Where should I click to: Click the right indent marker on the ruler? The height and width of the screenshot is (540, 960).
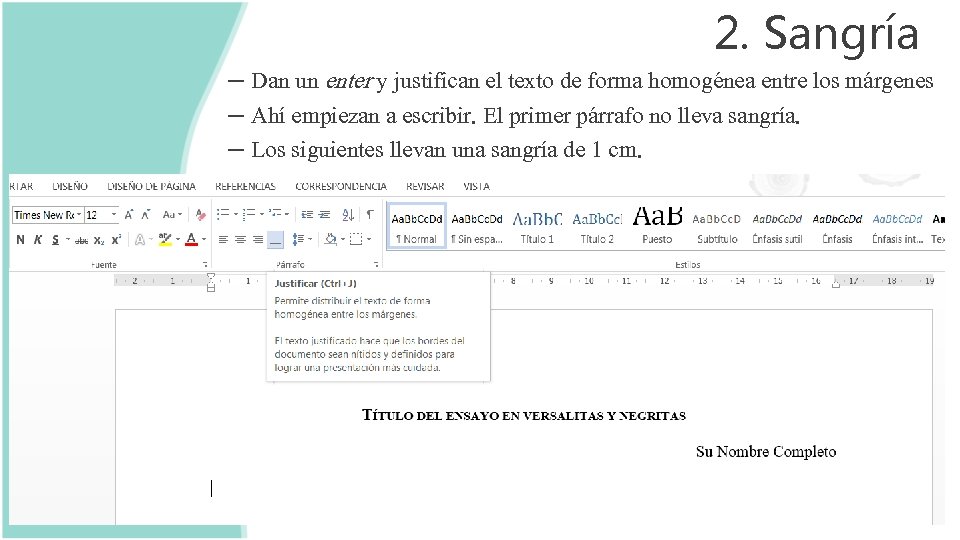[x=836, y=283]
